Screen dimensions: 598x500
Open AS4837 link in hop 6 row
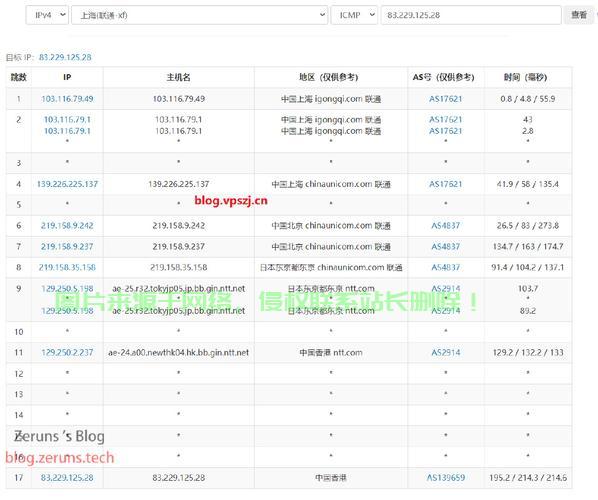pyautogui.click(x=445, y=225)
